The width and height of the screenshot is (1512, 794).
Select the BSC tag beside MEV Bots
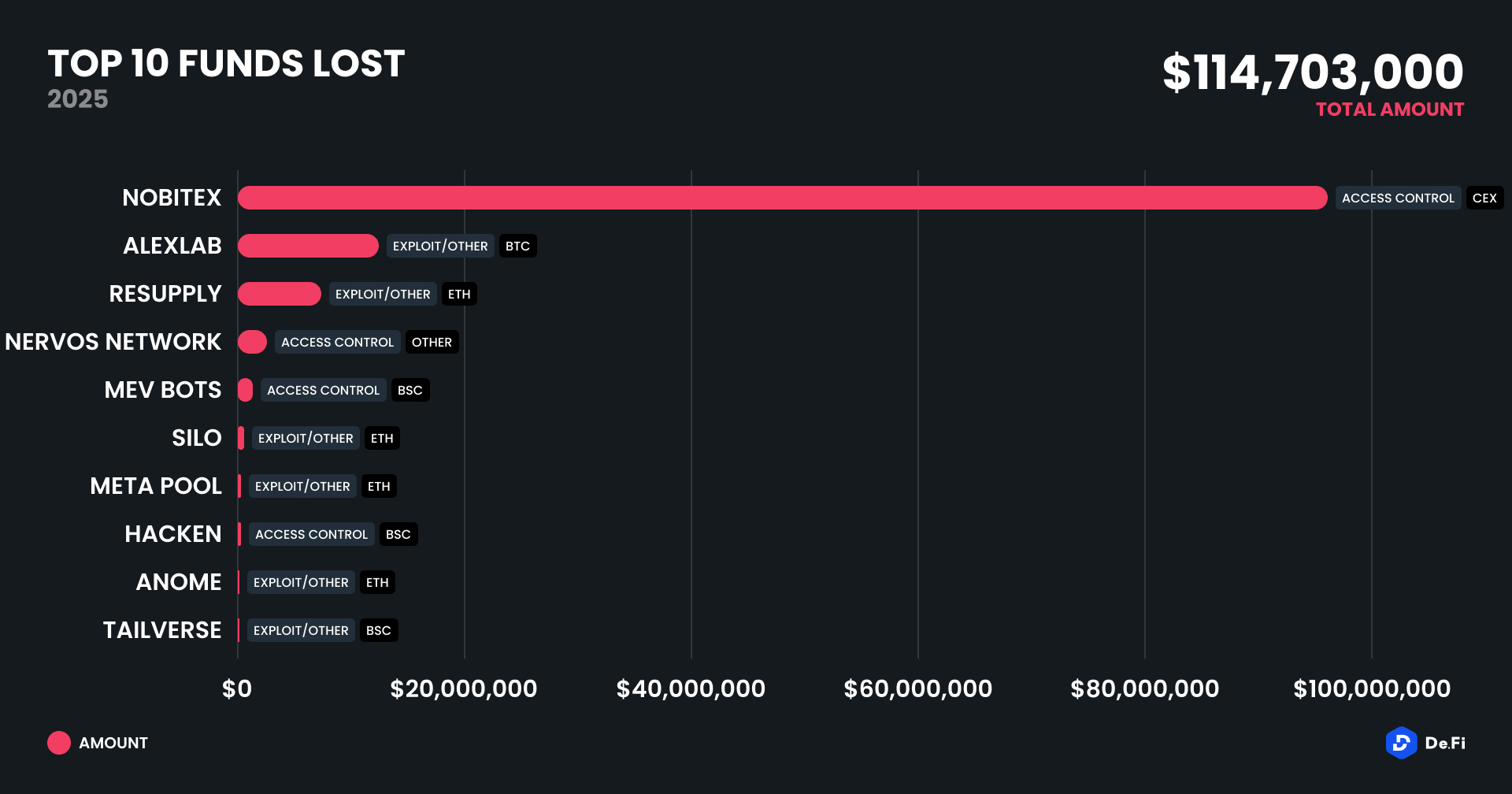click(x=409, y=390)
